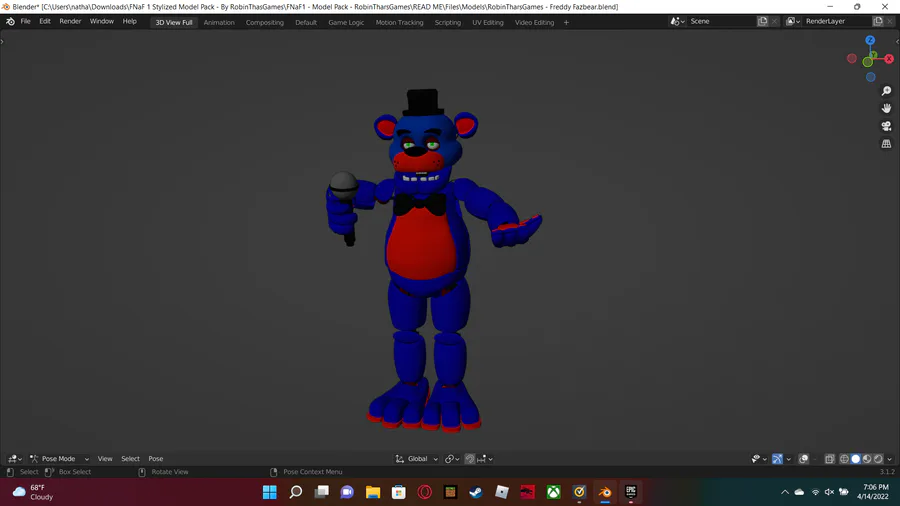Open the Blender logo menu
Image resolution: width=900 pixels, height=506 pixels.
click(10, 22)
